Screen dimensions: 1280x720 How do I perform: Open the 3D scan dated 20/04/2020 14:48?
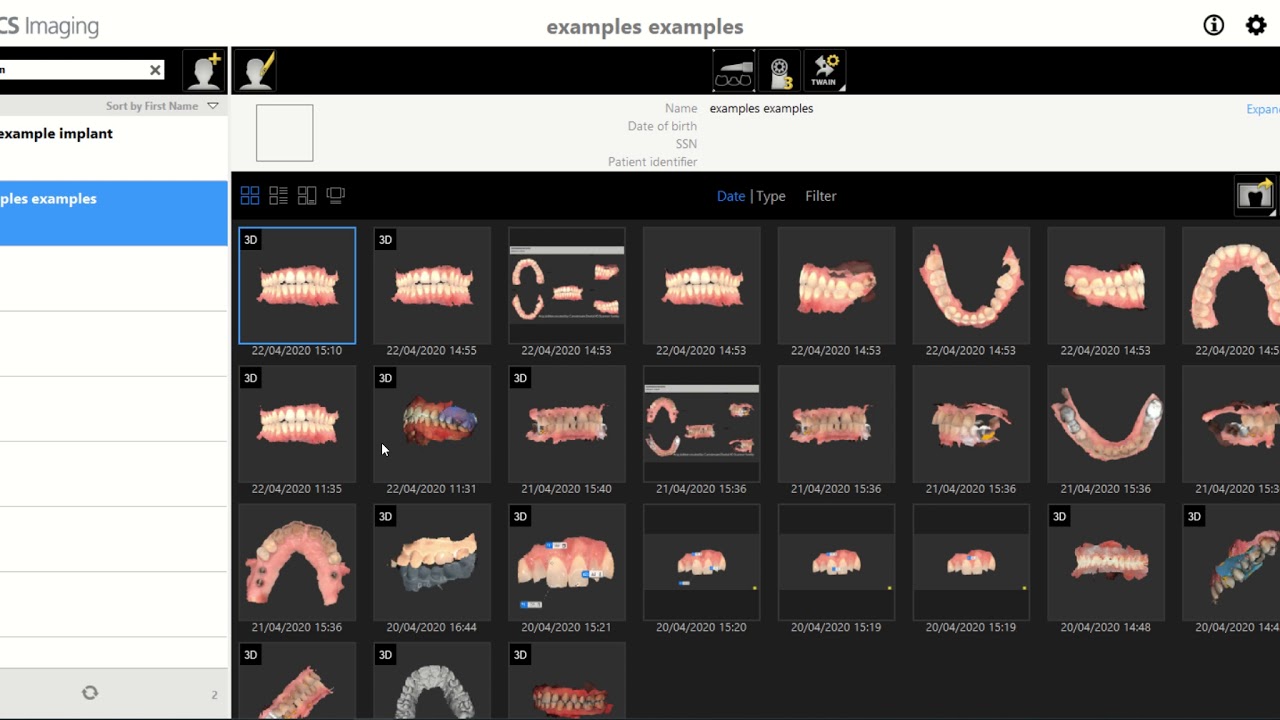1105,562
